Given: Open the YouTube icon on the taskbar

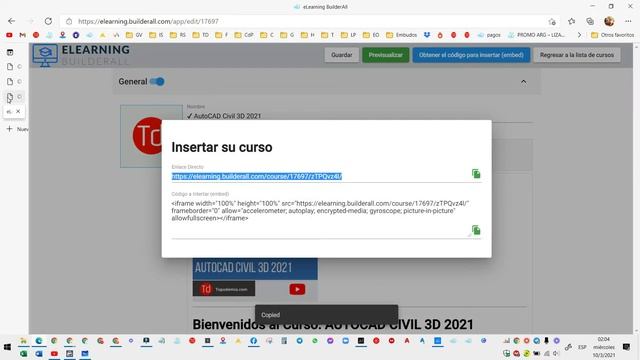Looking at the screenshot, I should [54, 353].
